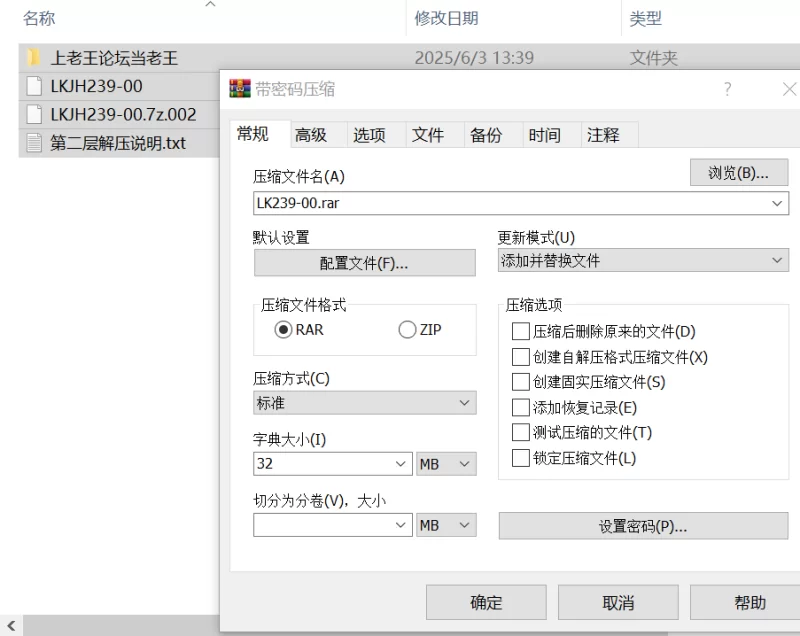Image resolution: width=800 pixels, height=636 pixels.
Task: Enable 创建自解压格式压缩文件 option
Action: 520,357
